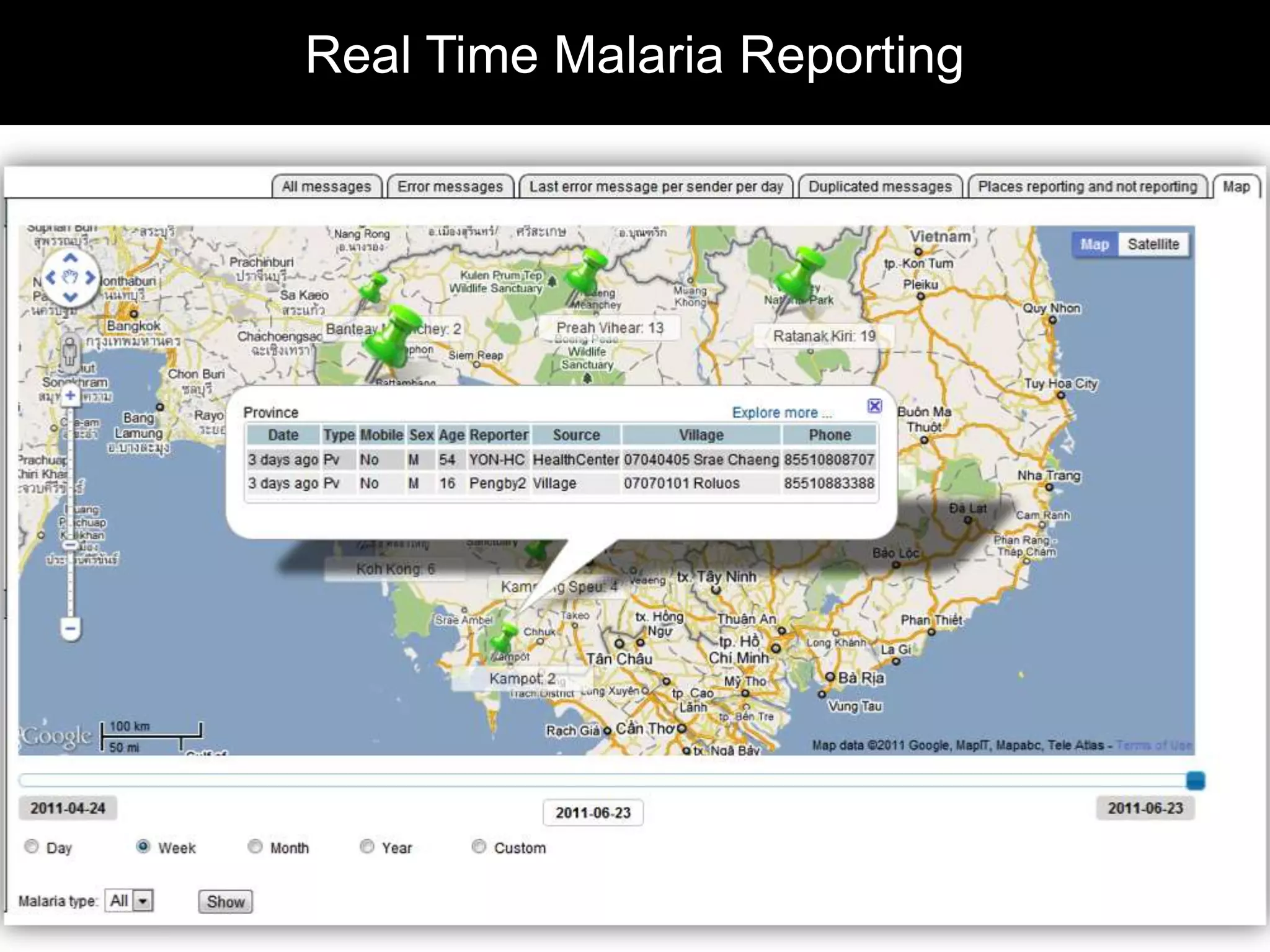Click the Date column header

[283, 435]
